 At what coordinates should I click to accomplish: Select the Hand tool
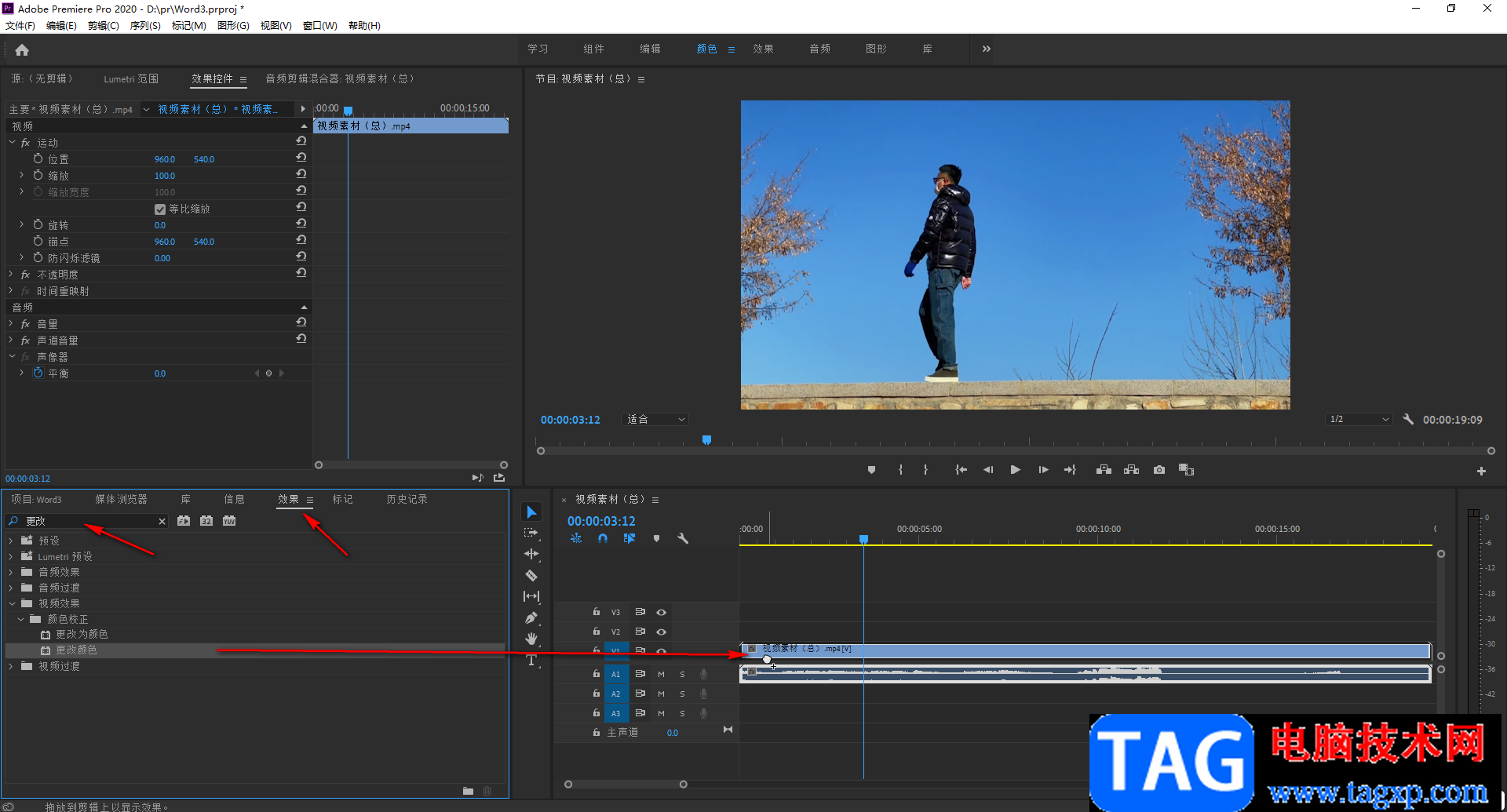tap(531, 639)
